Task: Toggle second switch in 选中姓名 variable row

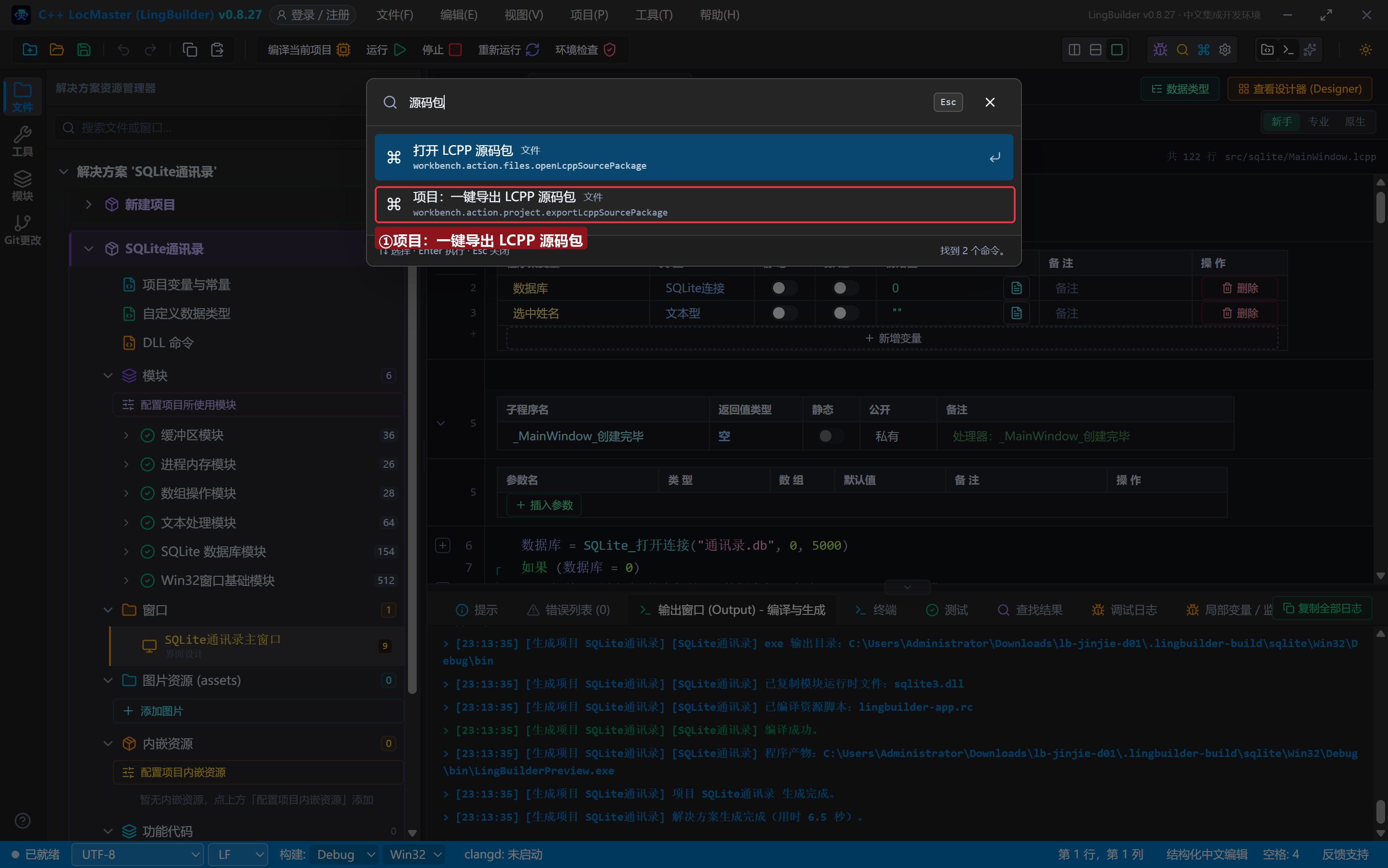Action: [x=845, y=313]
